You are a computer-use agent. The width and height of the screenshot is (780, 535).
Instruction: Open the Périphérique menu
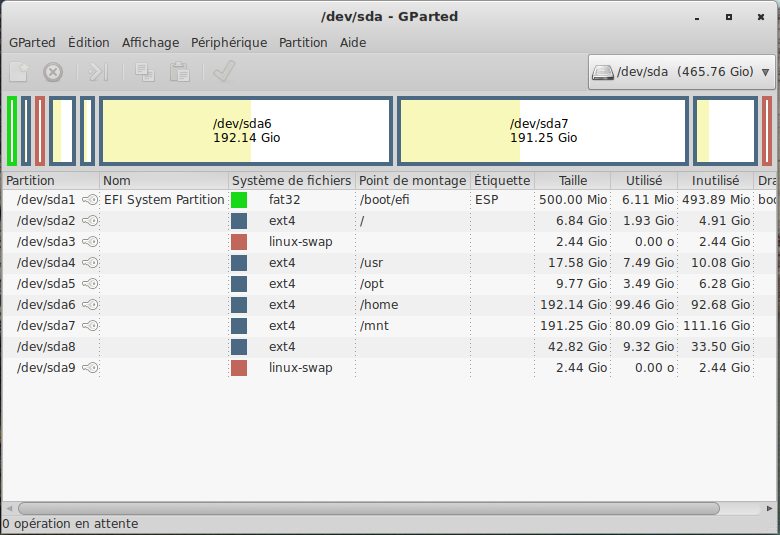coord(229,43)
